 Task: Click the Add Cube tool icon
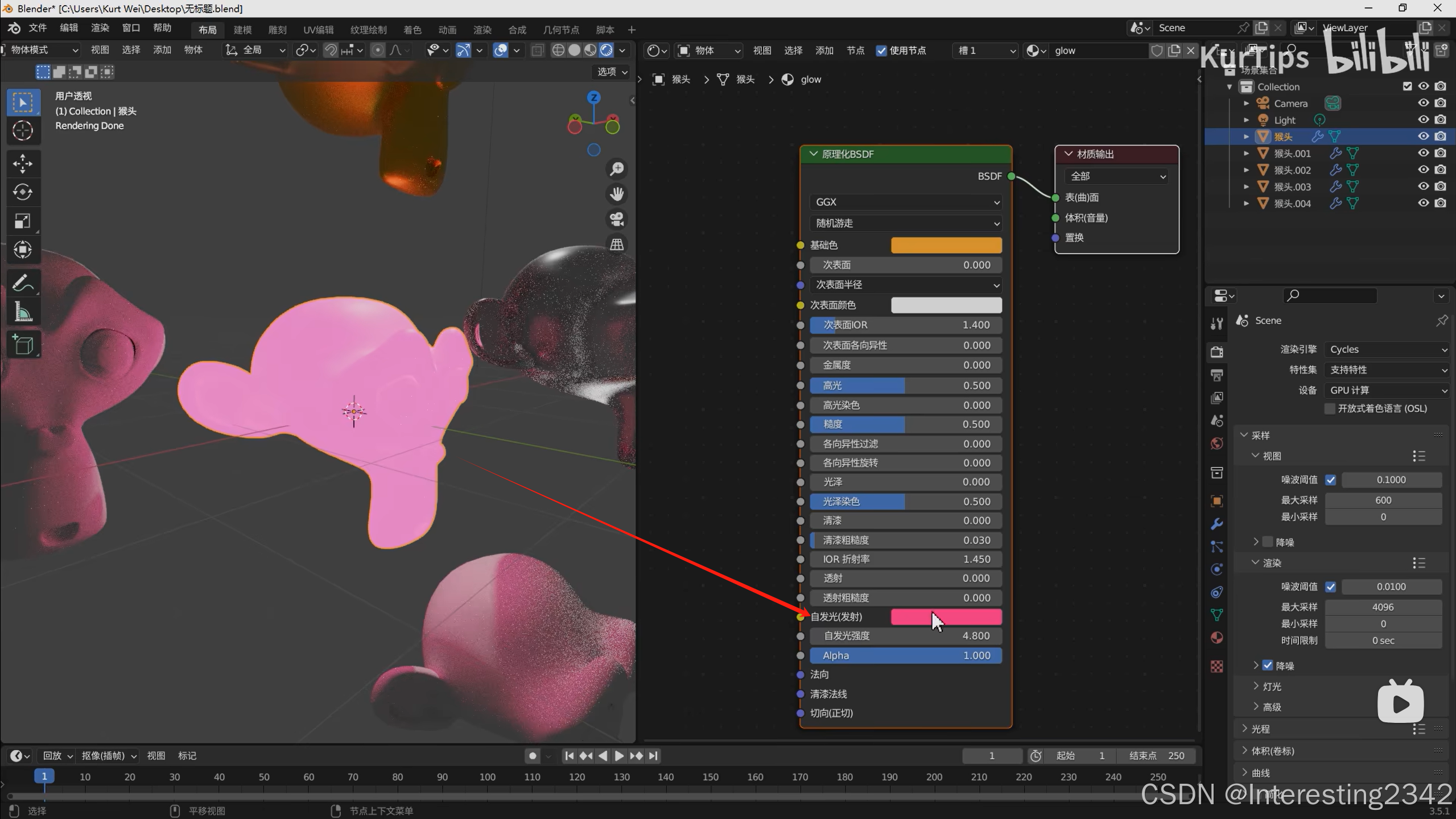click(x=23, y=345)
